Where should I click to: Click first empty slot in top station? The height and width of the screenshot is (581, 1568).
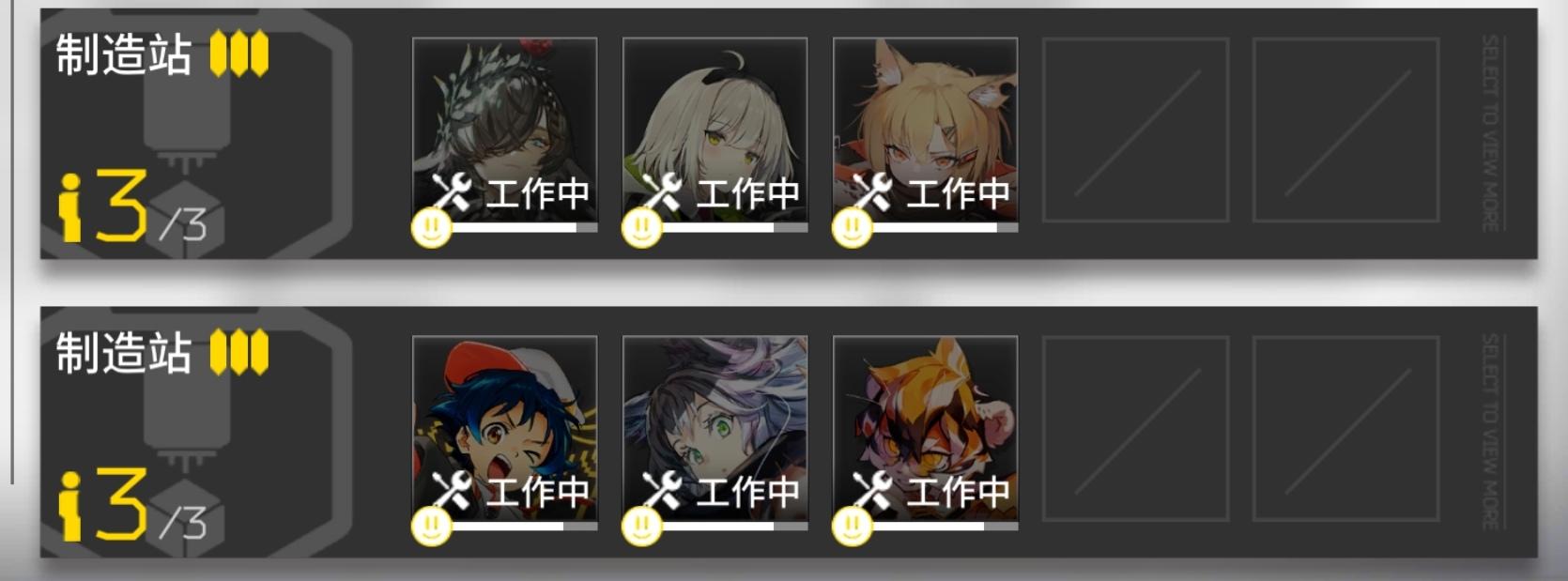coord(1136,130)
